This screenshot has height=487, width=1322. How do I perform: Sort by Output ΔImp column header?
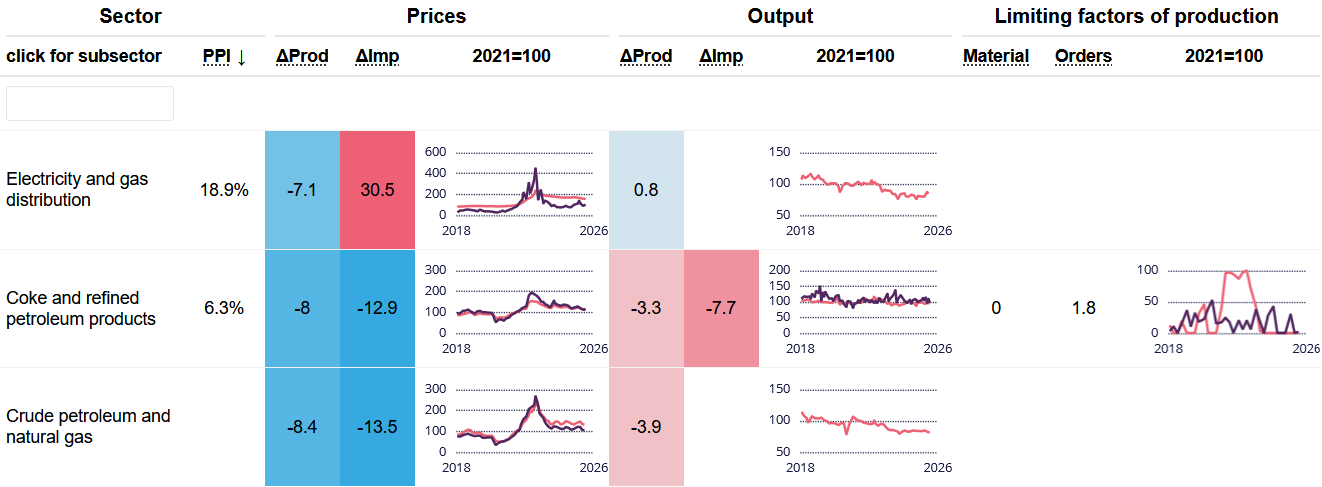(721, 56)
